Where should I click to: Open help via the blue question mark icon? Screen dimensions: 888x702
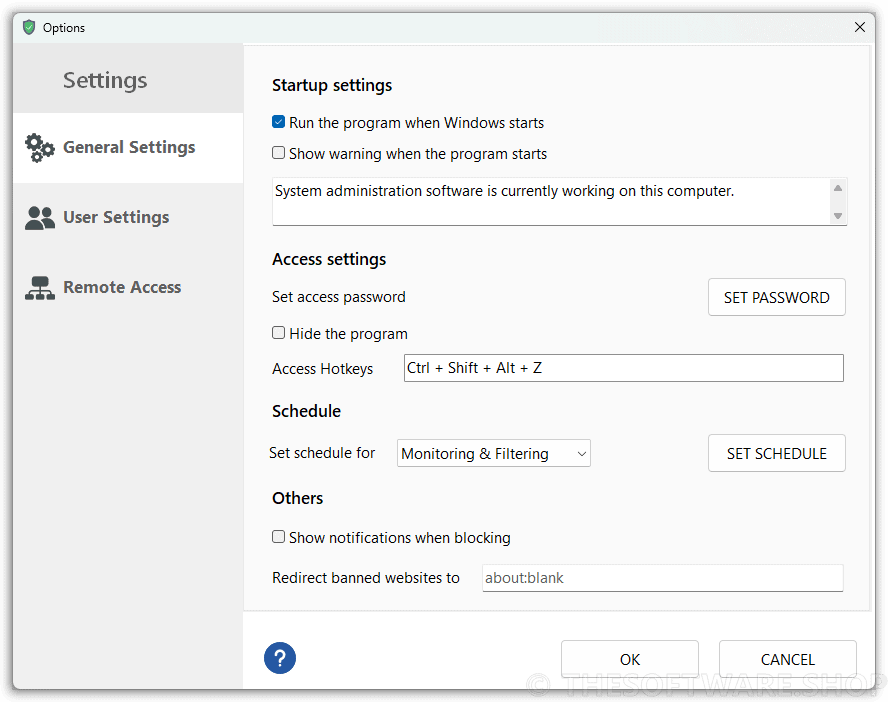pyautogui.click(x=280, y=658)
